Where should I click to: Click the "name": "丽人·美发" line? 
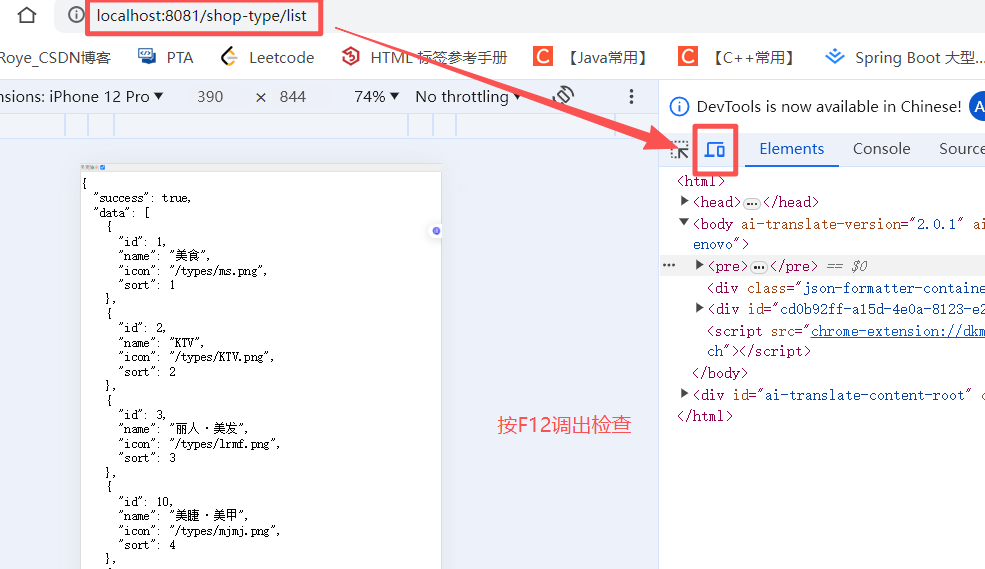(x=183, y=429)
